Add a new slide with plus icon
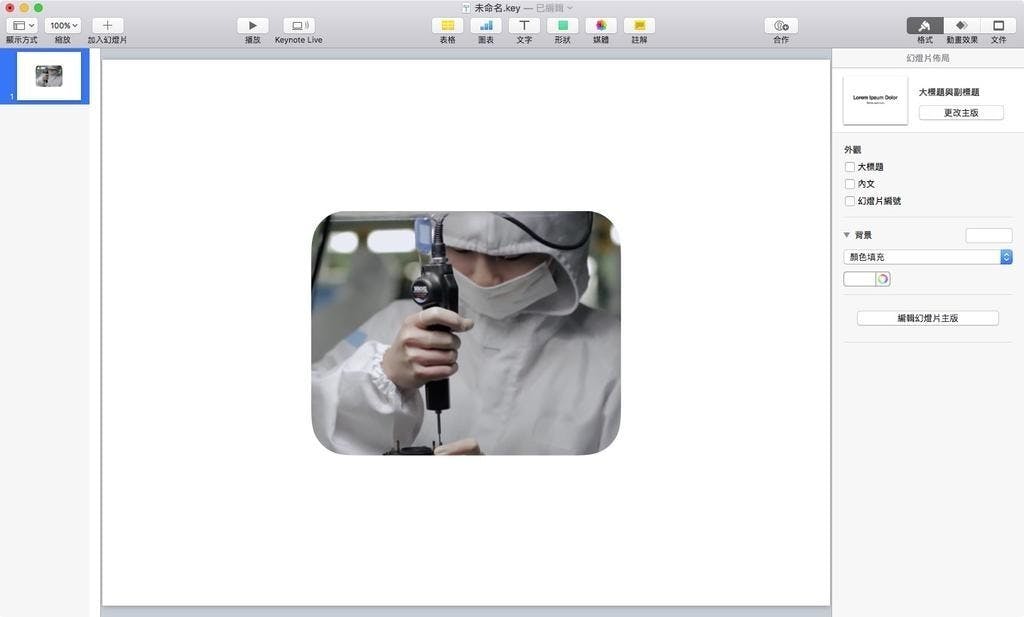This screenshot has height=617, width=1024. [x=107, y=25]
